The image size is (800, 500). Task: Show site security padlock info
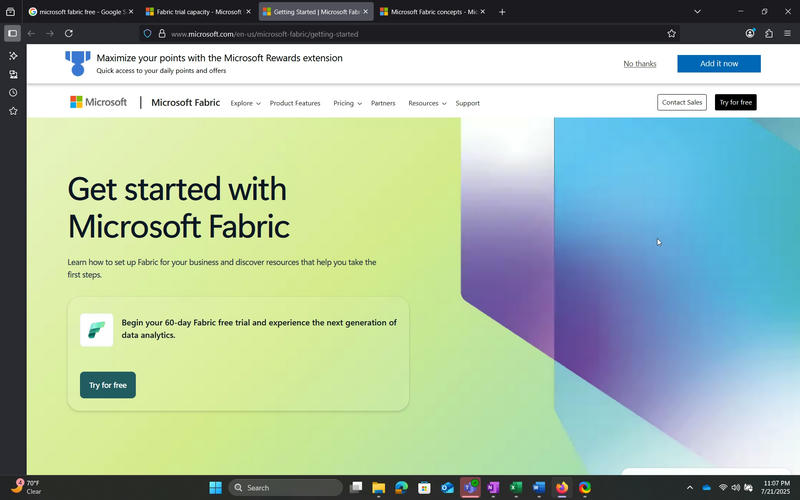point(162,34)
